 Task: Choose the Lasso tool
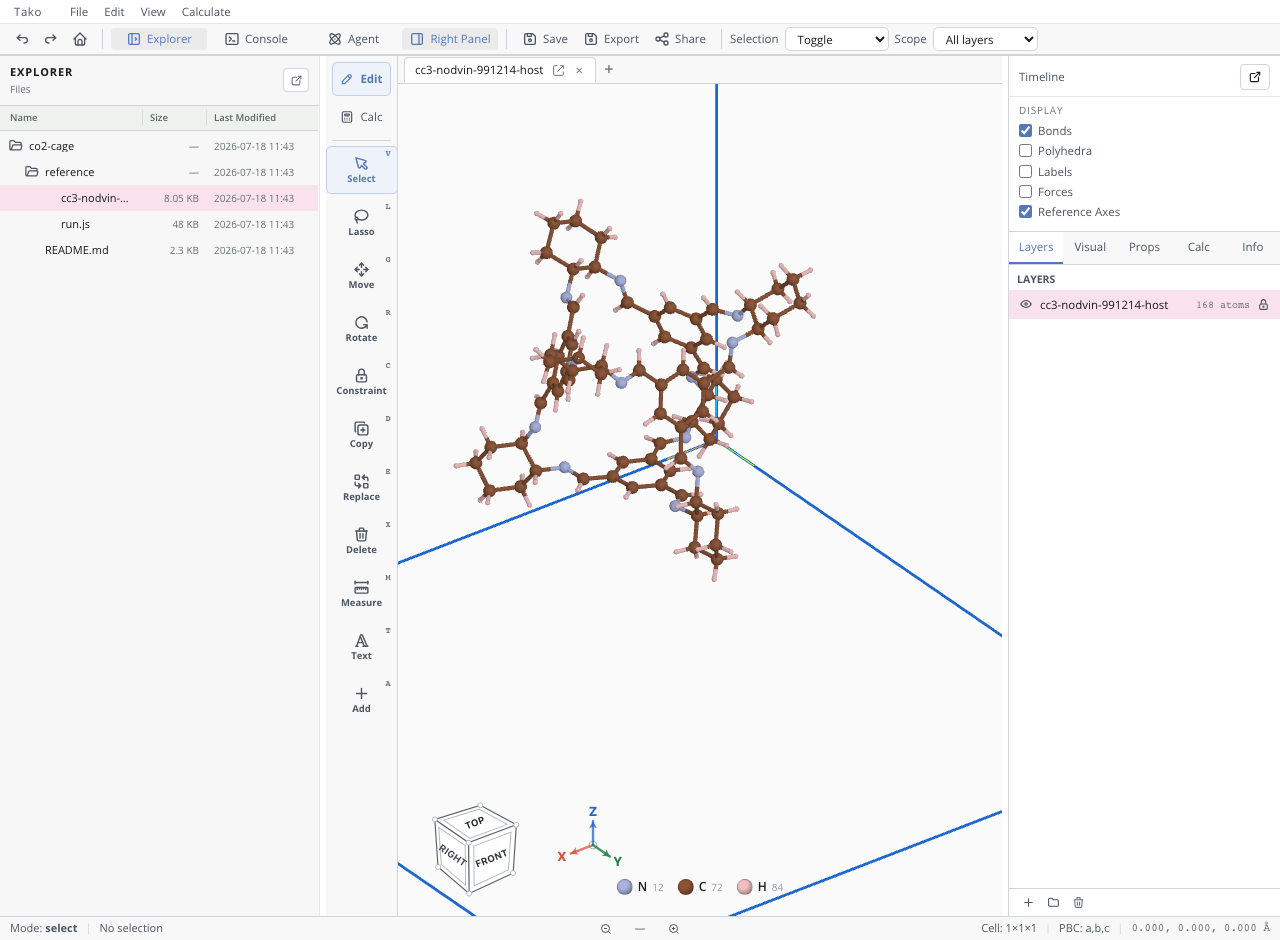tap(361, 222)
